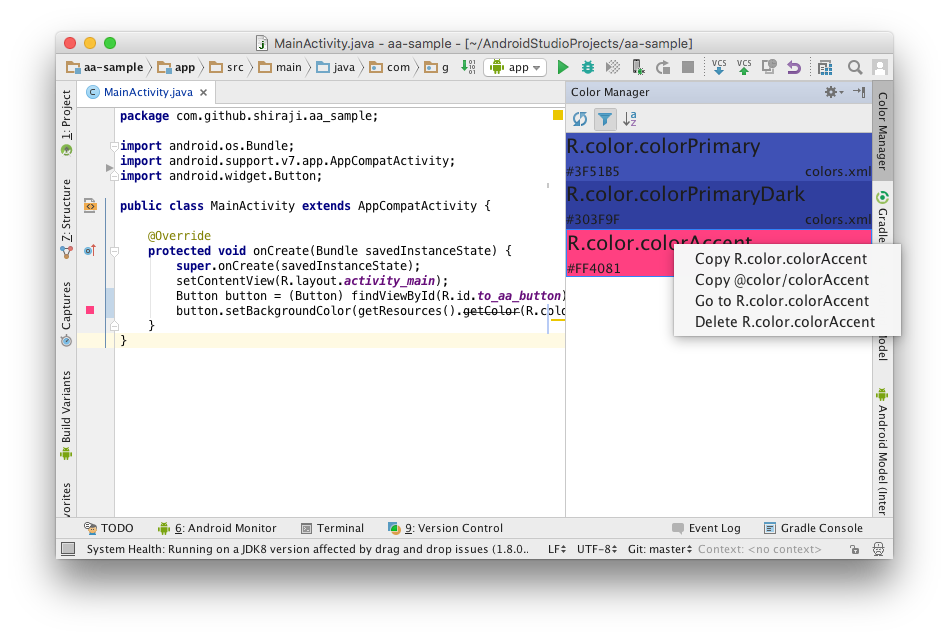Screen dimensions: 949x639
Task: Open the Event Log
Action: 706,528
